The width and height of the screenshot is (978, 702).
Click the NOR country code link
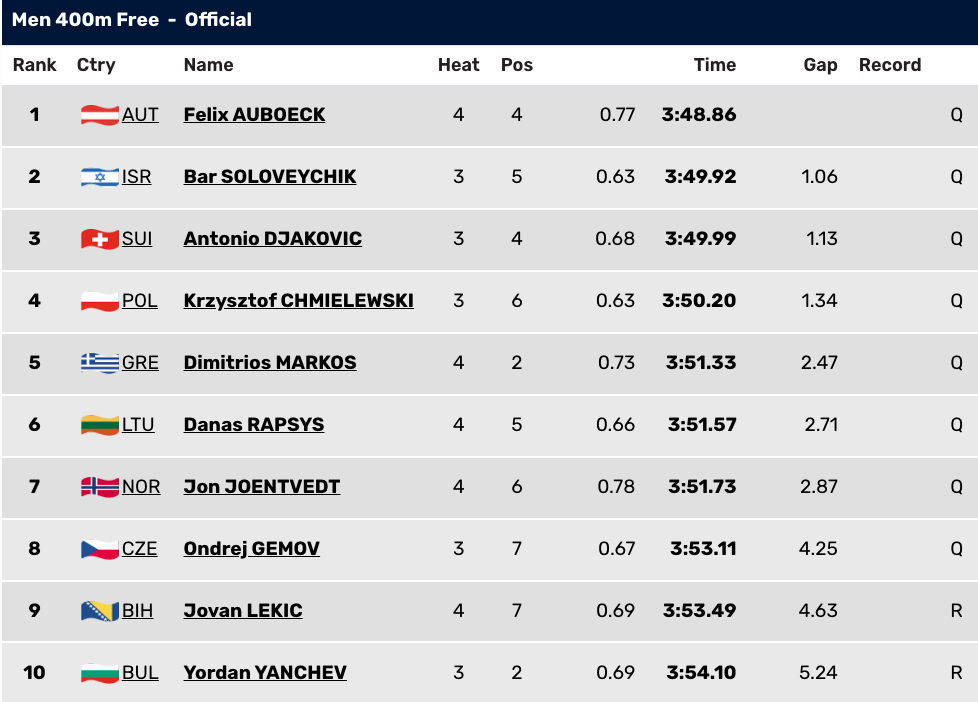(141, 487)
